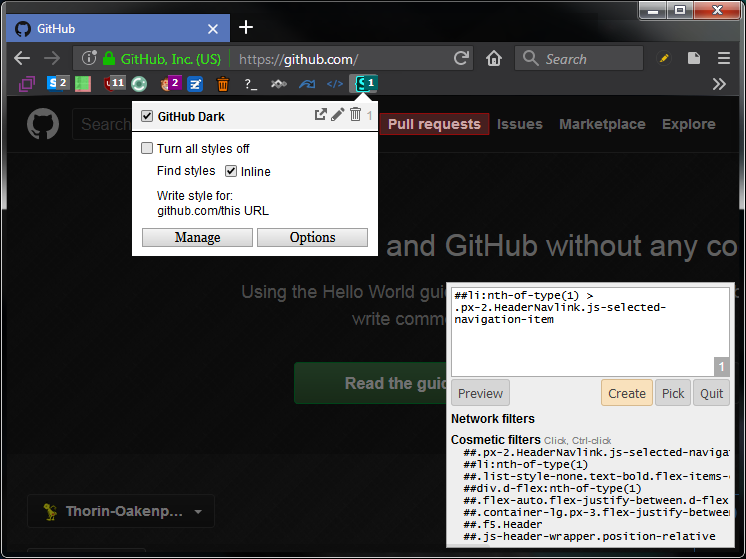
Task: Click the gray fish-shaped extension icon
Action: point(279,84)
